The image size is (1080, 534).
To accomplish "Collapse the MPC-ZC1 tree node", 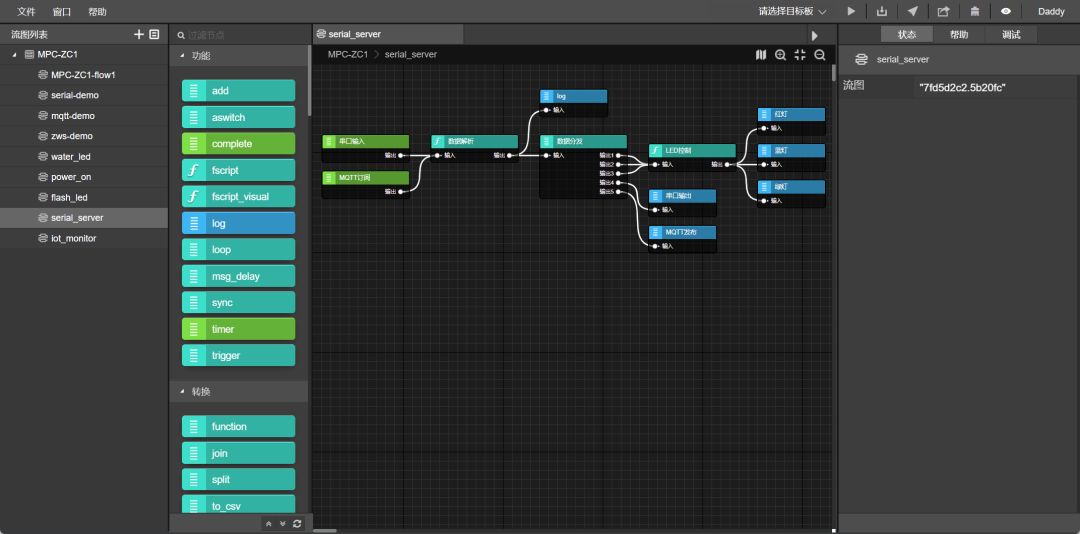I will click(15, 55).
